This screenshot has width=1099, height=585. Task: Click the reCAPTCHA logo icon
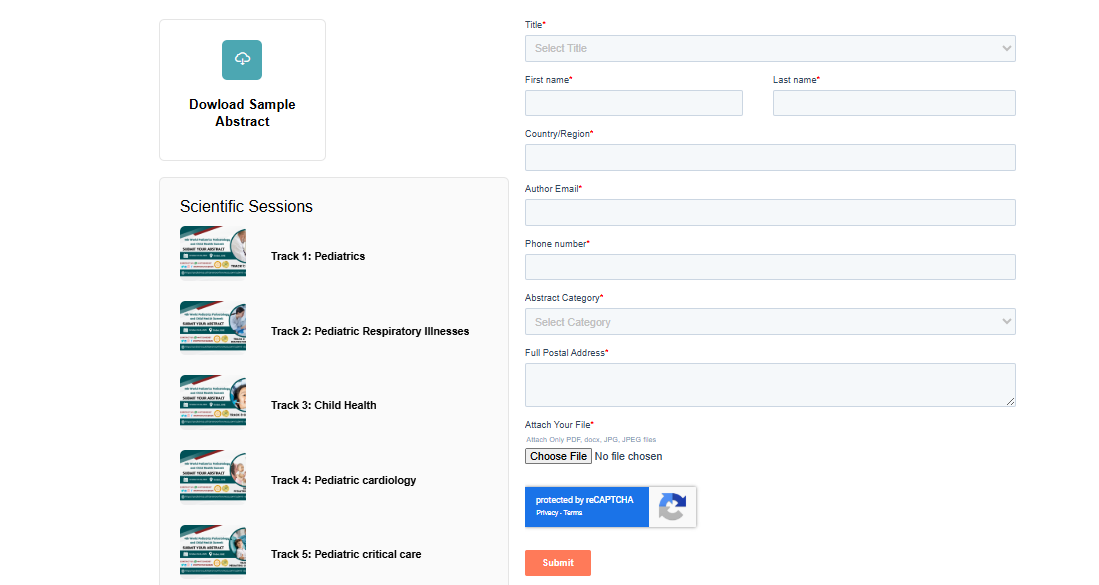click(672, 507)
